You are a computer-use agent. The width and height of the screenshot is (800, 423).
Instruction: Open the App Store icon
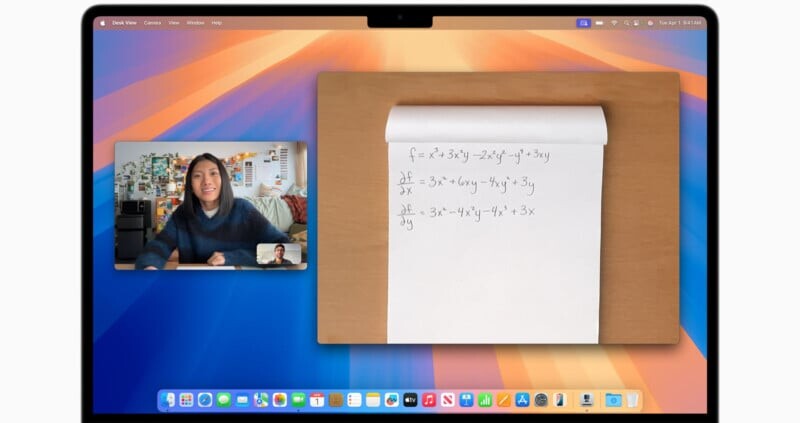click(522, 400)
